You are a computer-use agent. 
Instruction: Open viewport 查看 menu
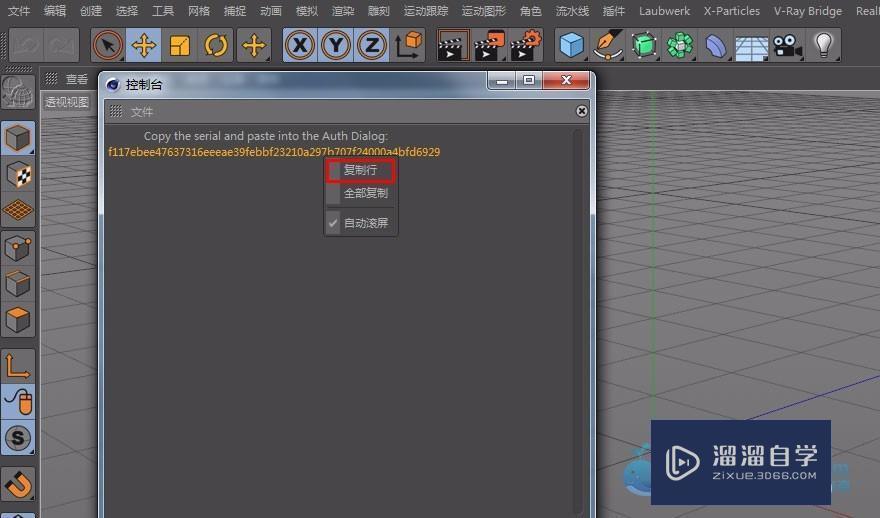(x=77, y=79)
